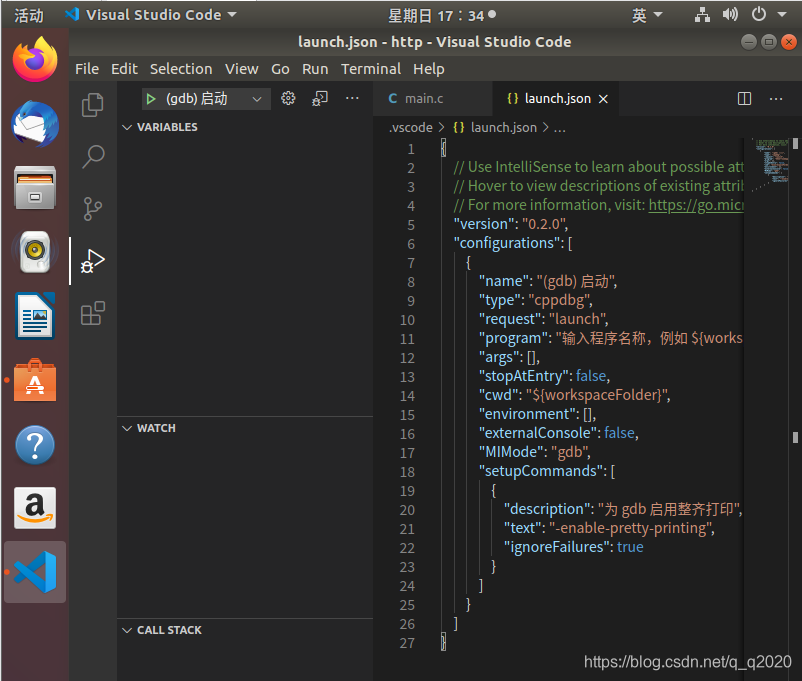
Task: Open Visual Studio Code app menu arrow
Action: (x=232, y=15)
